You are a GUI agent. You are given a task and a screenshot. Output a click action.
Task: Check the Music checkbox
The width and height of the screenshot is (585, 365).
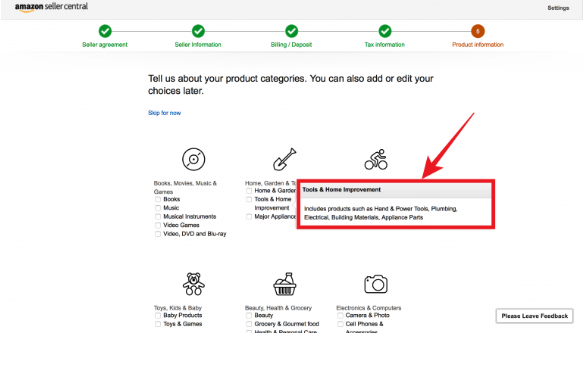pos(158,208)
